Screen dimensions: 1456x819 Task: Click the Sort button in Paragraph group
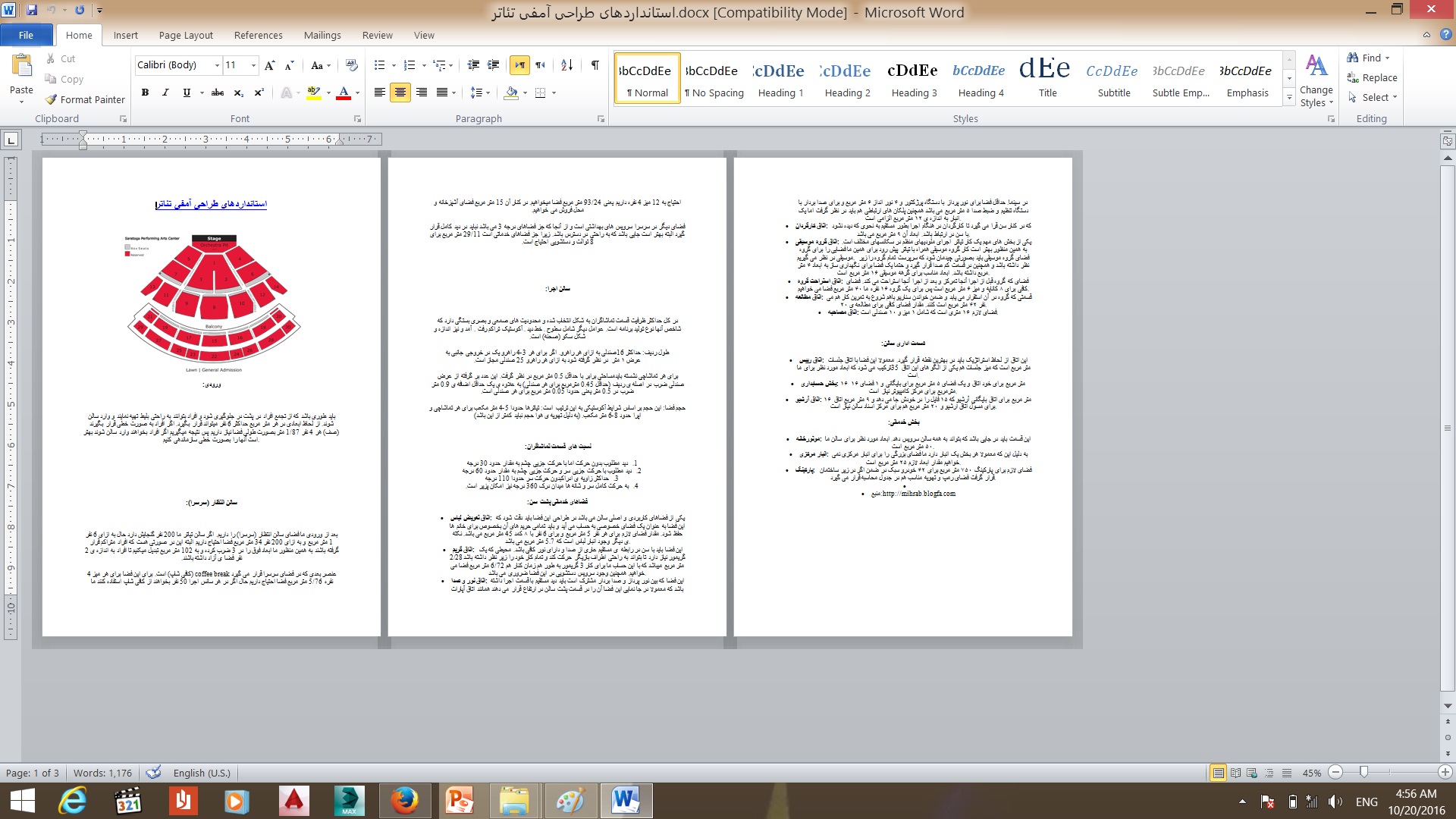tap(566, 65)
